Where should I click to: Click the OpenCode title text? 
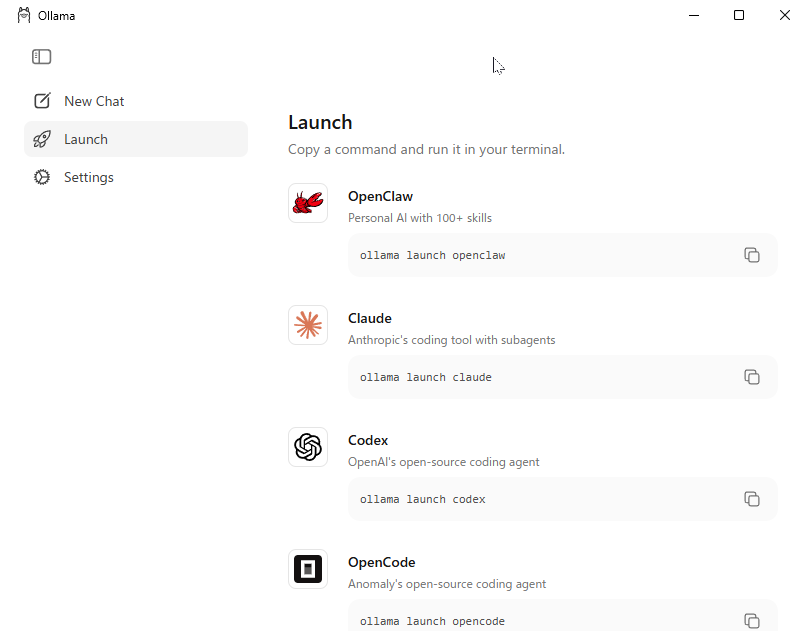pos(381,562)
